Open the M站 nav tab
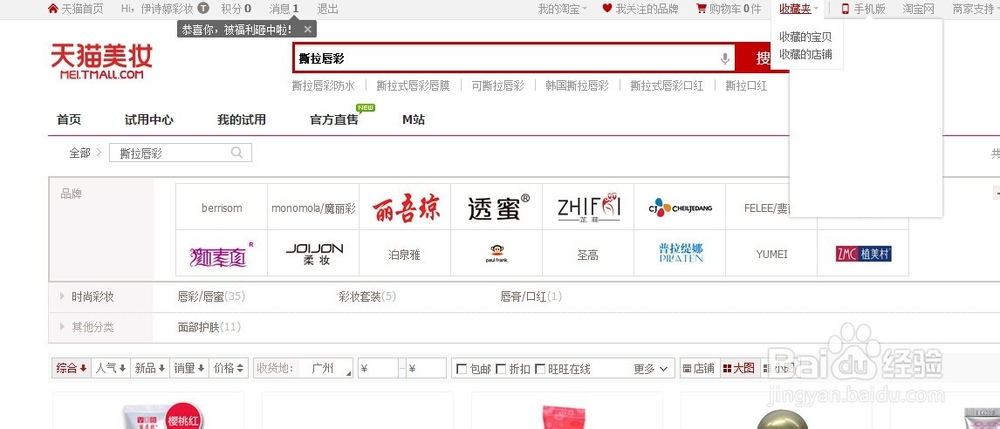 pos(413,120)
